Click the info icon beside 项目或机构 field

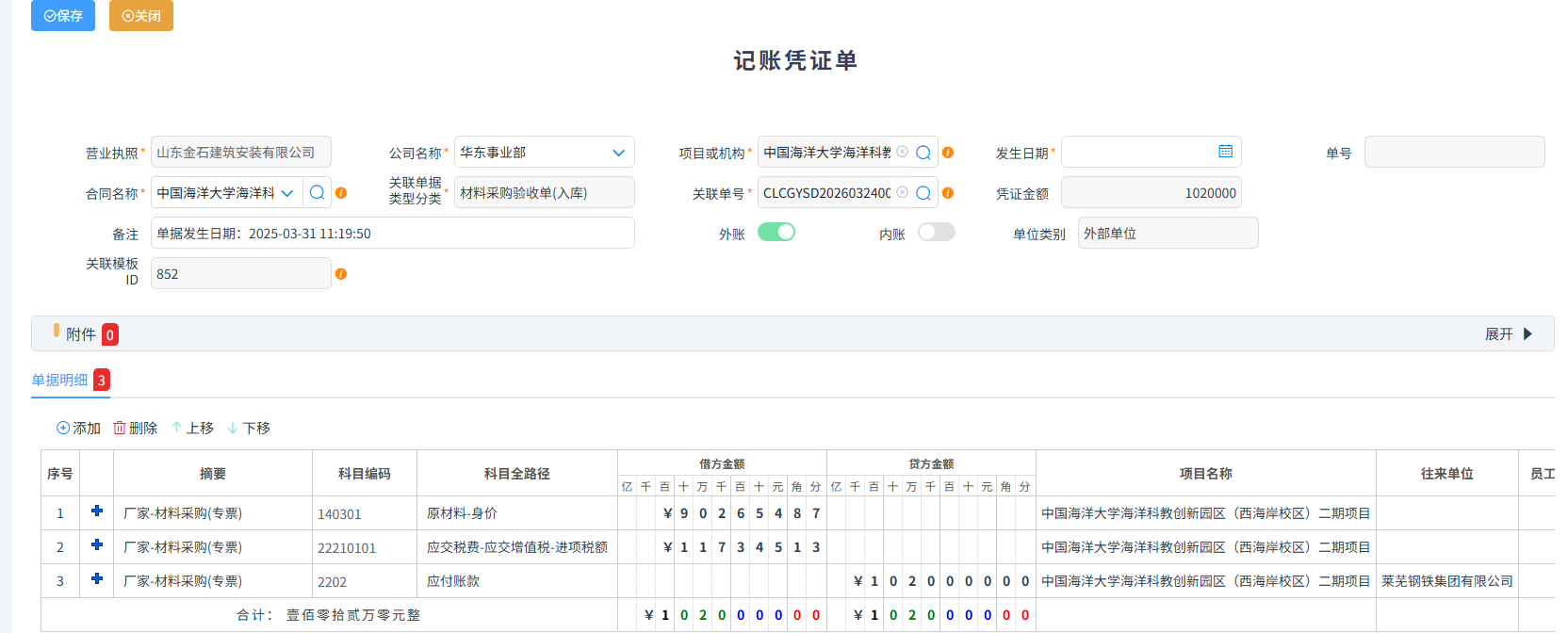(x=948, y=153)
